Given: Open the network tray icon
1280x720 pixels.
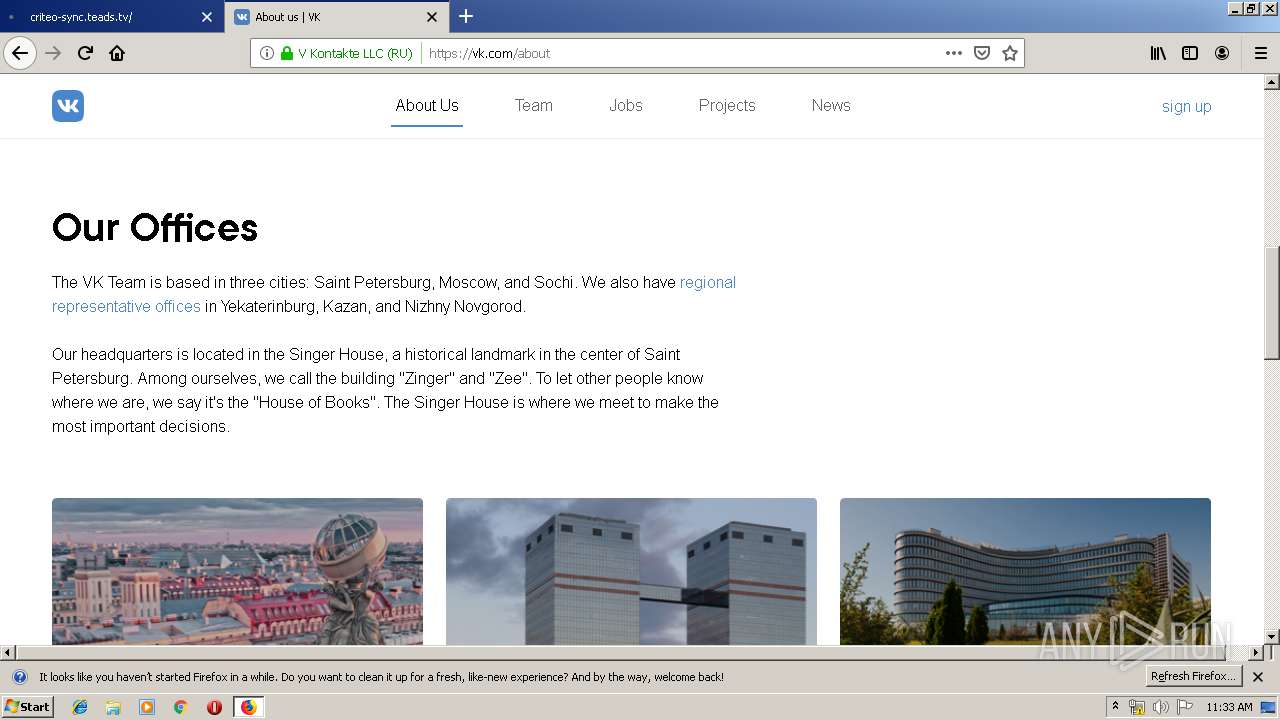Looking at the screenshot, I should point(1137,707).
